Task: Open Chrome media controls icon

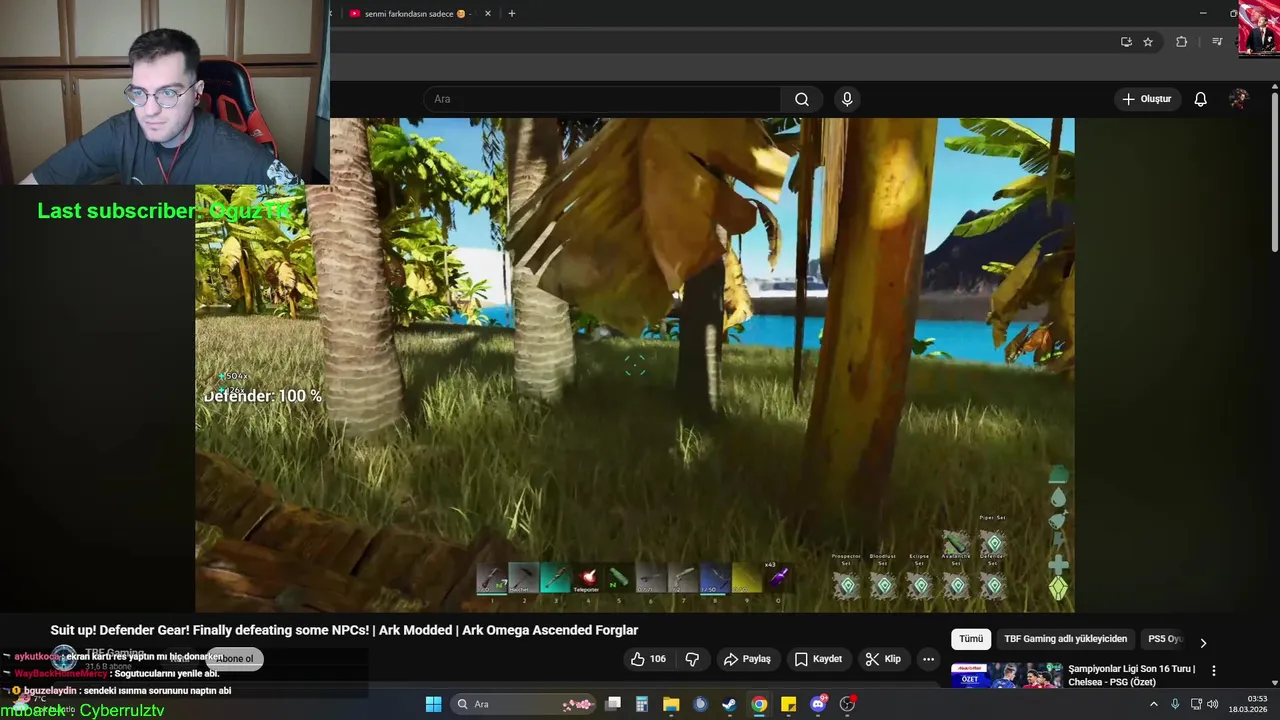Action: (x=1217, y=42)
